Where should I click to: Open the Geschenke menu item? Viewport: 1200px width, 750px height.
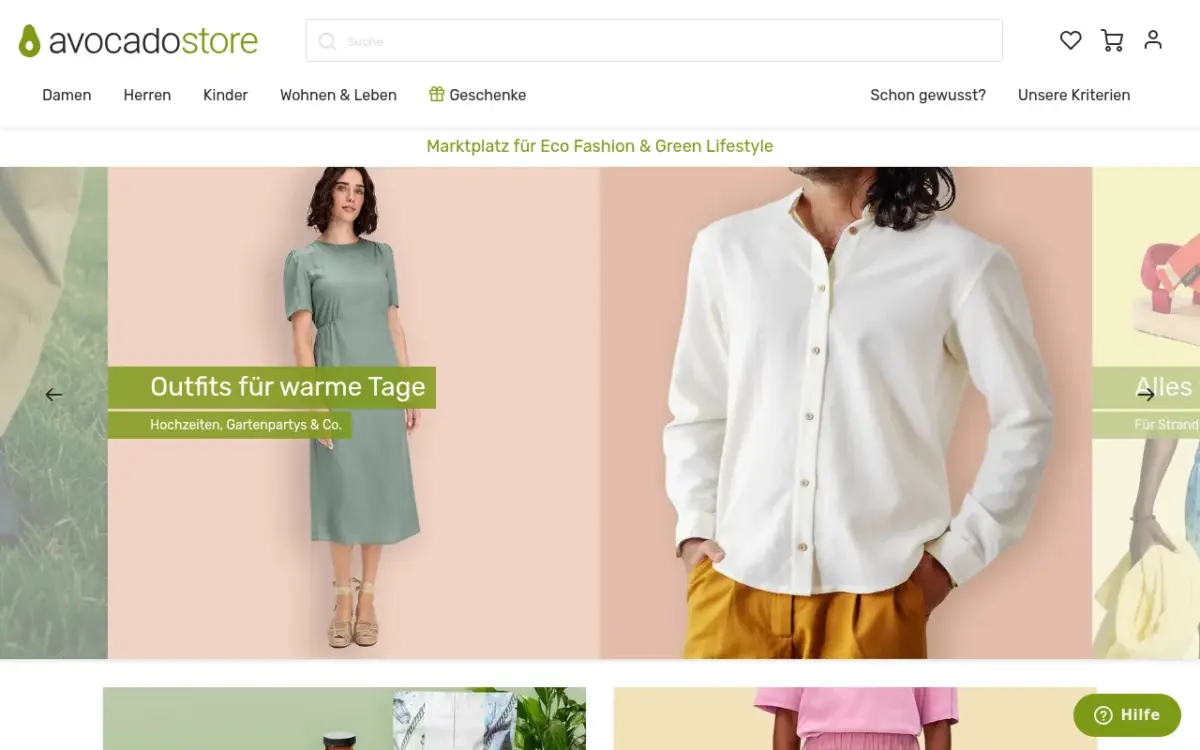click(477, 95)
